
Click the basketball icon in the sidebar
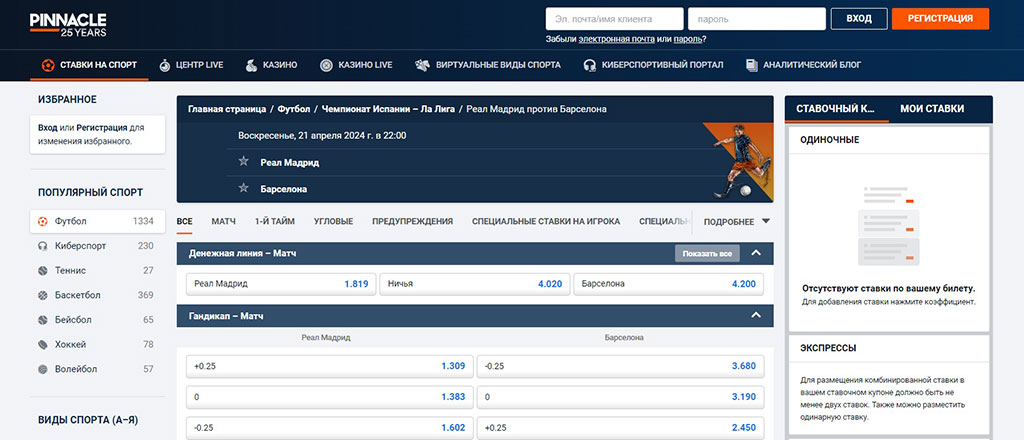point(43,295)
